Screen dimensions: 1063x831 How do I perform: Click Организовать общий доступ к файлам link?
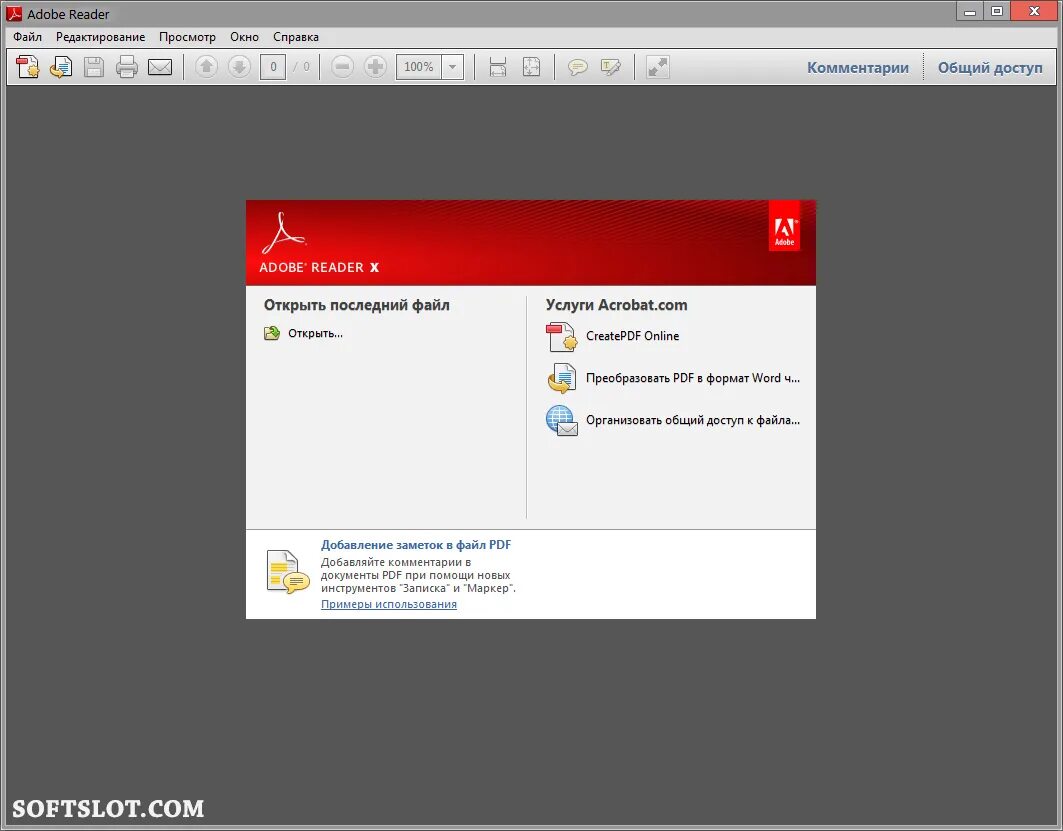(693, 420)
